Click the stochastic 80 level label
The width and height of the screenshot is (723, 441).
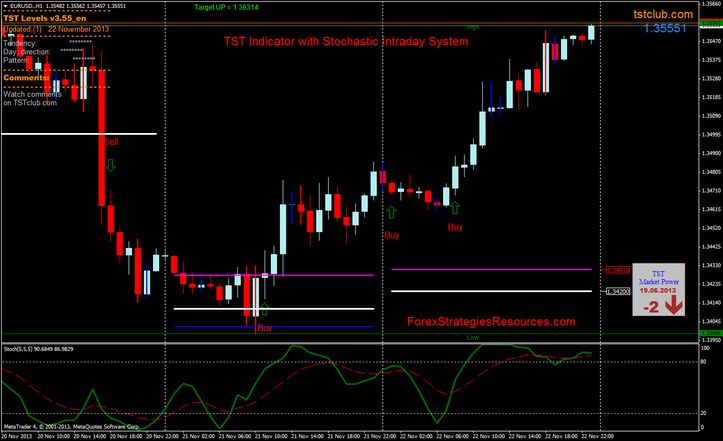tap(703, 362)
